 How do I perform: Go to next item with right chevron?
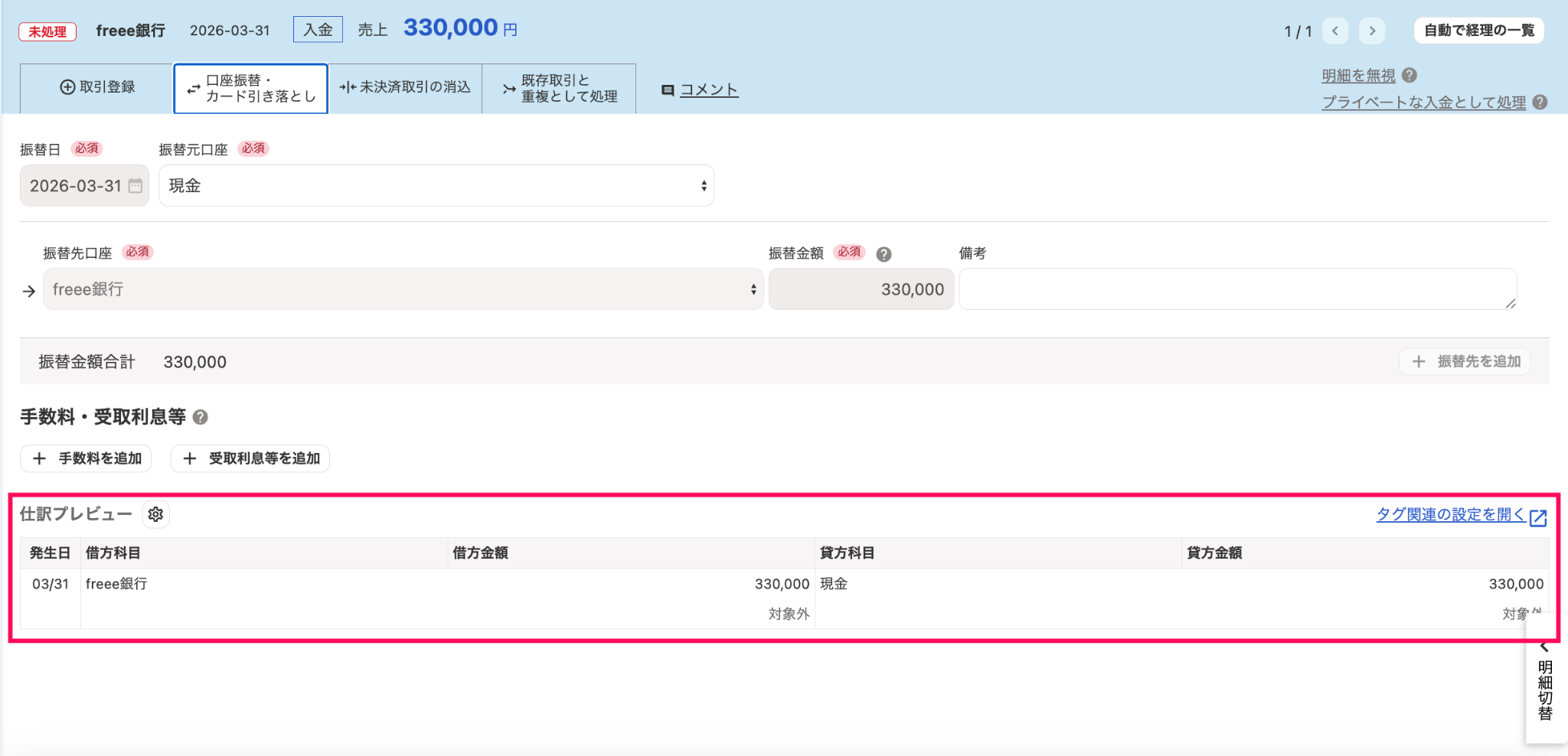pos(1372,31)
